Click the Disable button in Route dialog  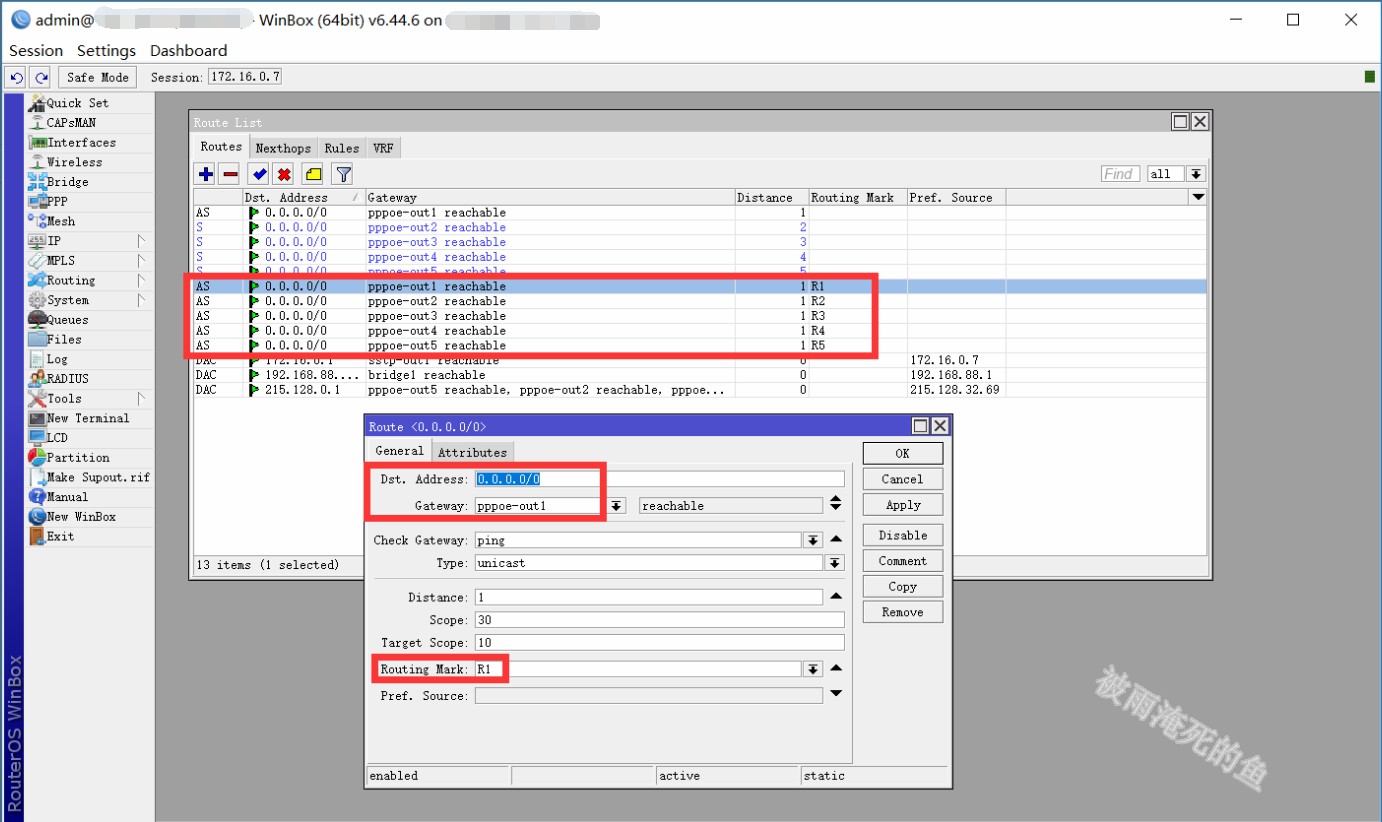(902, 535)
